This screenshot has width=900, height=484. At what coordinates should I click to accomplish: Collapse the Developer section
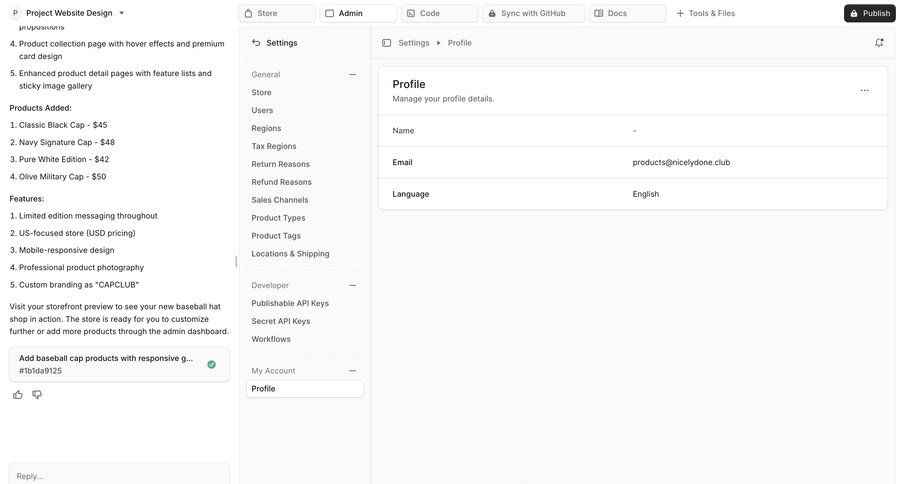click(352, 285)
